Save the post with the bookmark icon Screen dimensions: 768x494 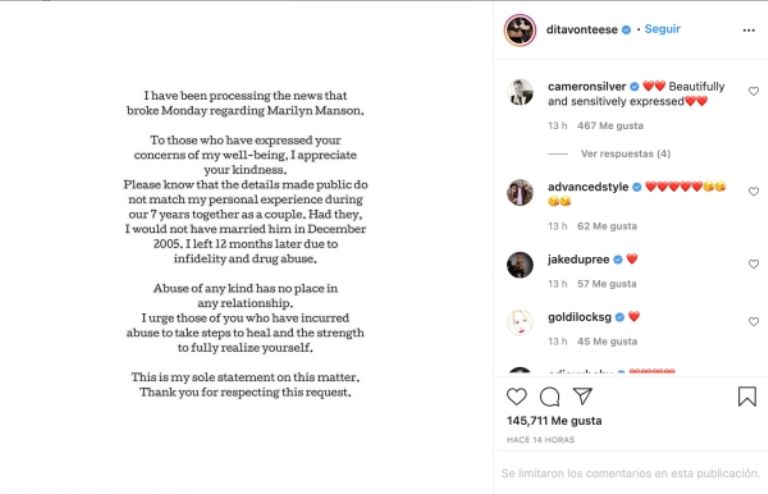pos(747,396)
